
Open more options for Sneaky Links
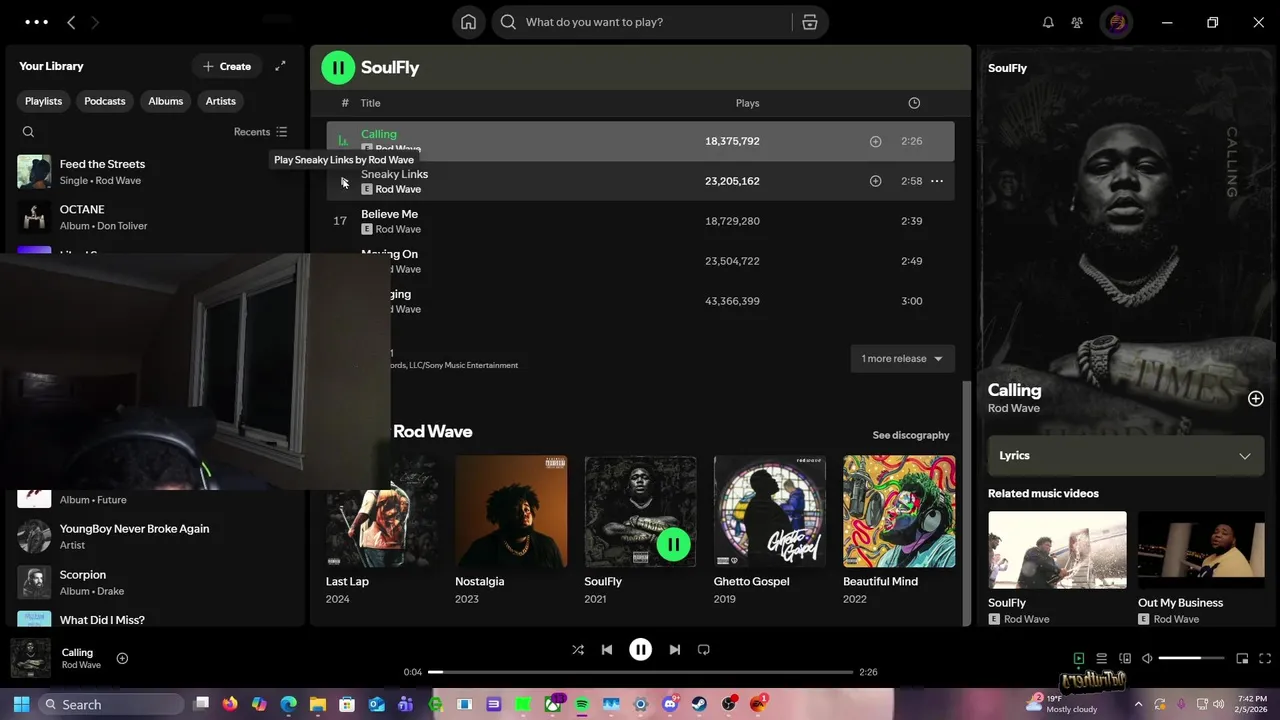pyautogui.click(x=937, y=181)
